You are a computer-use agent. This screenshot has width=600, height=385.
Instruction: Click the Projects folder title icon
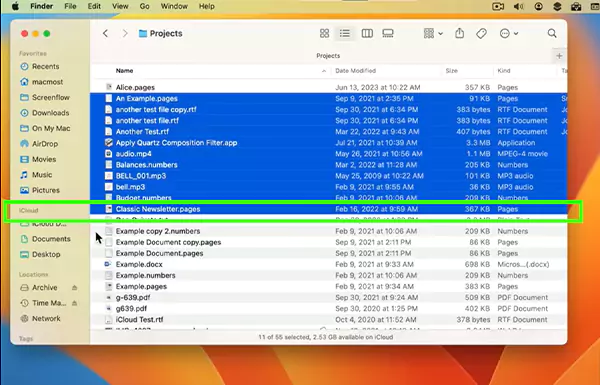tap(143, 34)
